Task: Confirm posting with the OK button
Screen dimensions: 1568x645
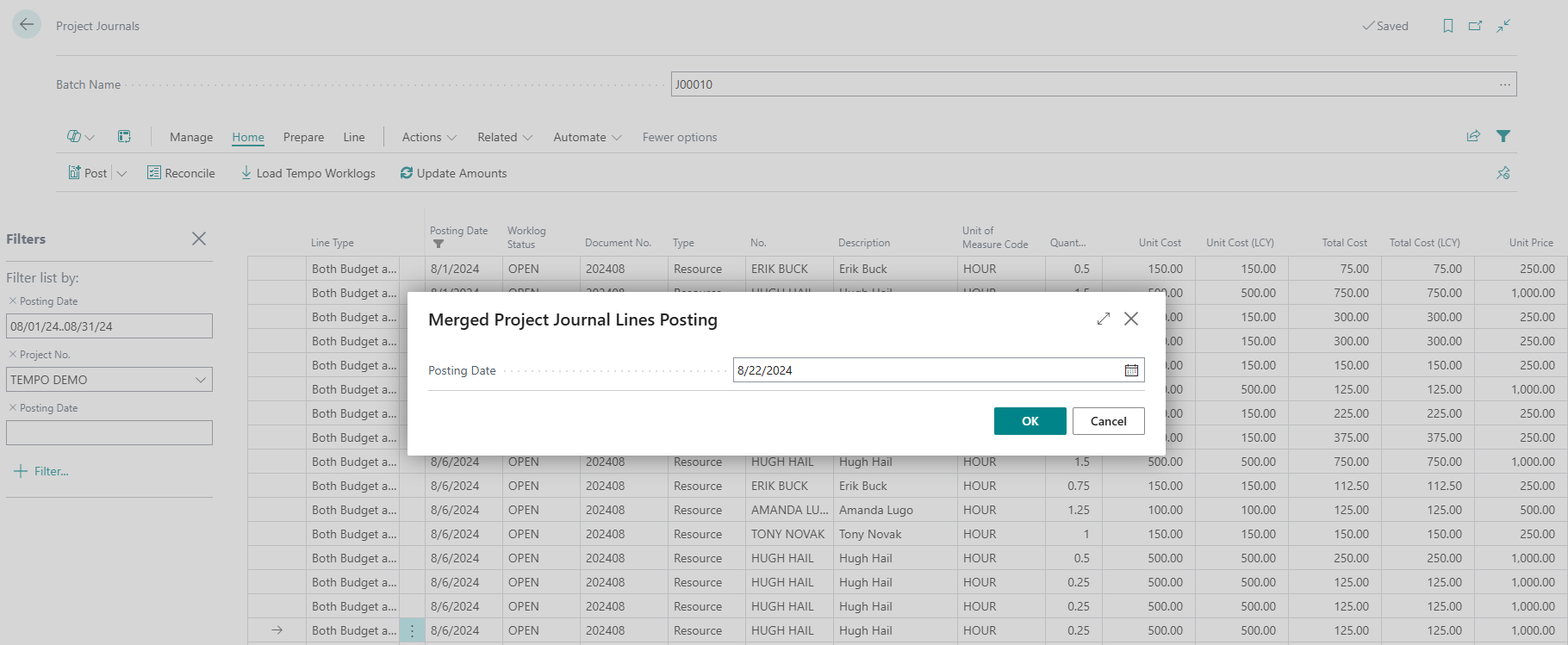Action: (1030, 421)
